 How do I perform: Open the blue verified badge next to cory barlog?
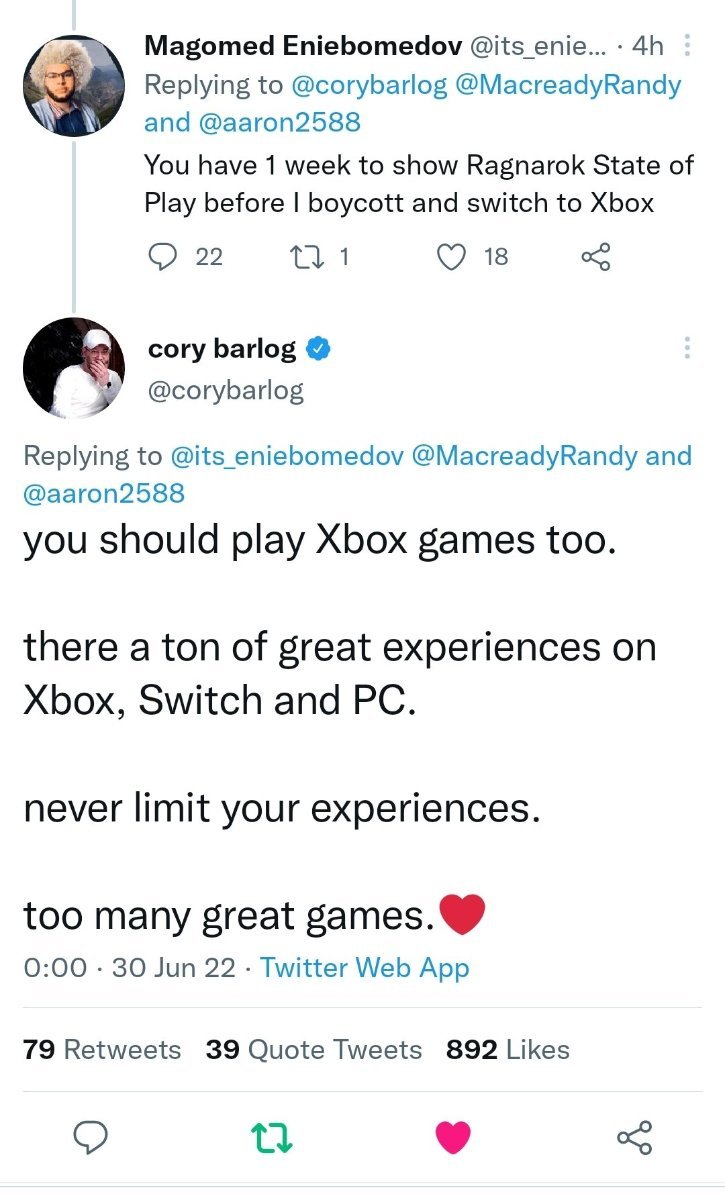tap(318, 349)
